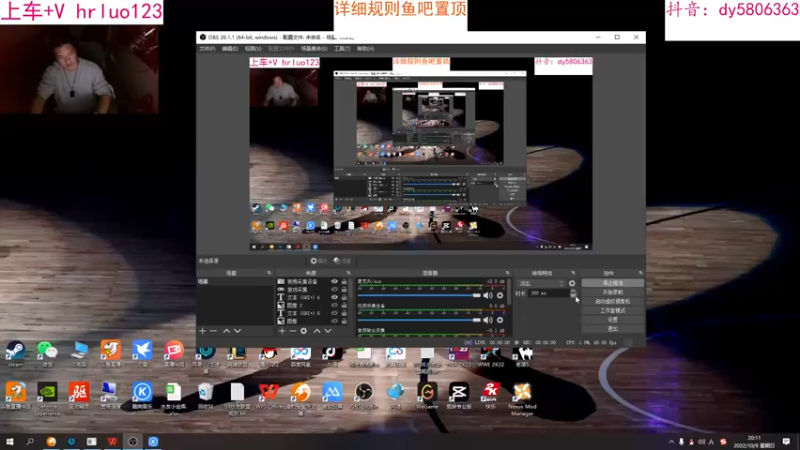The height and width of the screenshot is (450, 800).
Task: Move the selected source up
Action: [x=317, y=331]
